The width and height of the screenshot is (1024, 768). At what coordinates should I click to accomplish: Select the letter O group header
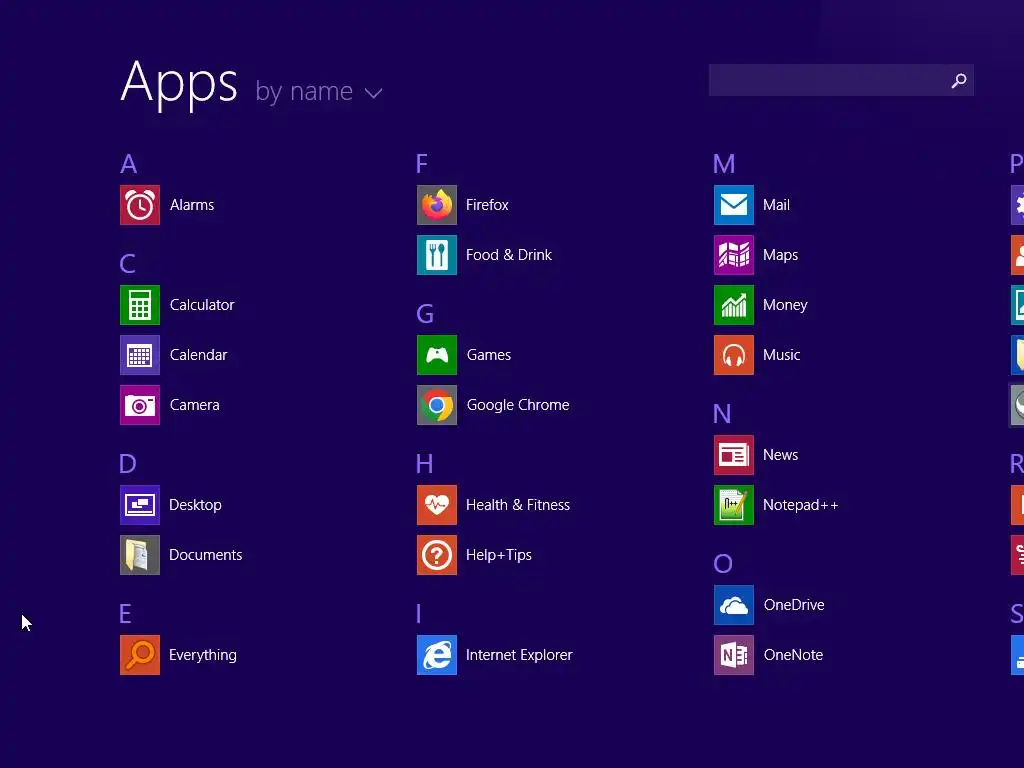coord(723,564)
